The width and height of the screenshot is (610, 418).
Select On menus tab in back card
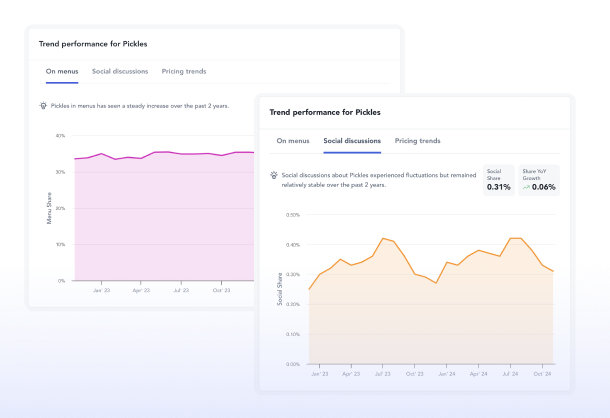[x=62, y=71]
